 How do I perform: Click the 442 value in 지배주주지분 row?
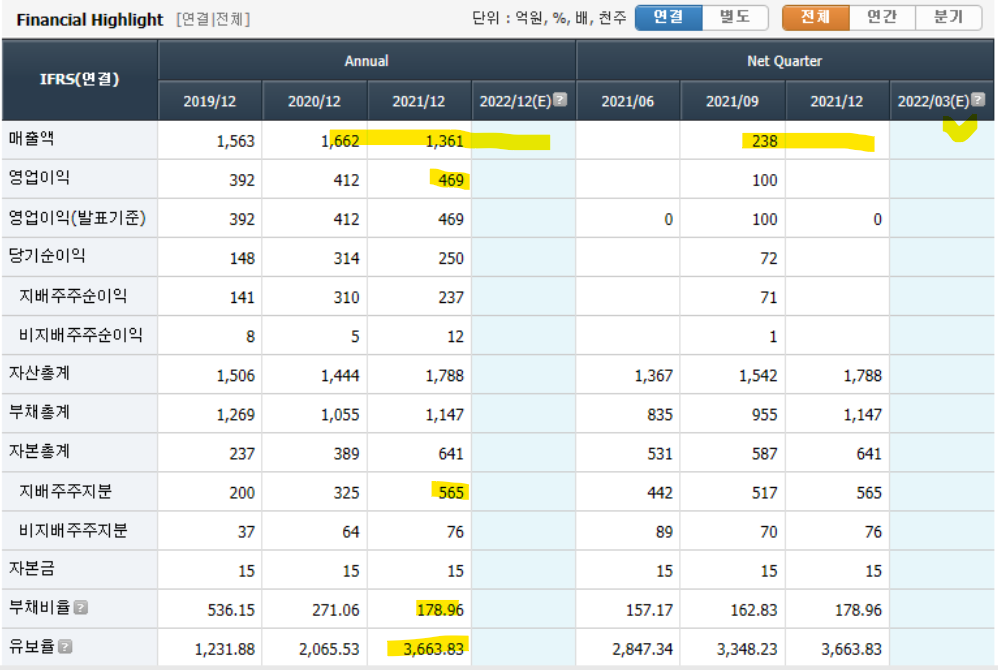pyautogui.click(x=660, y=493)
